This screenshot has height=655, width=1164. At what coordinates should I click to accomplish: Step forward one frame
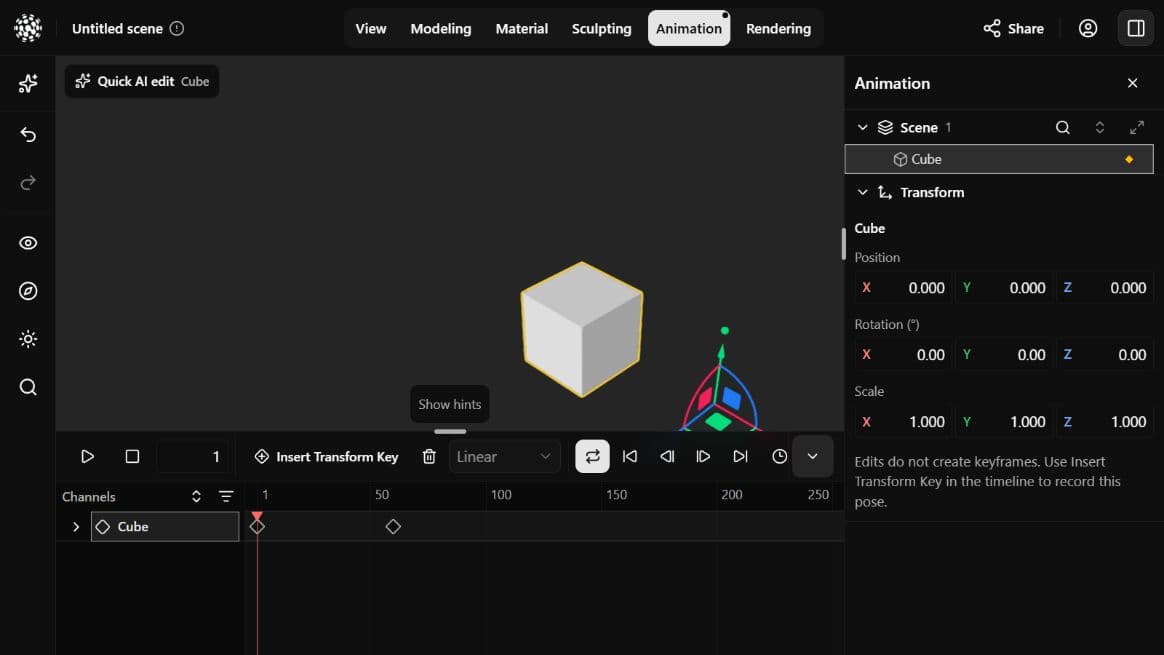703,457
